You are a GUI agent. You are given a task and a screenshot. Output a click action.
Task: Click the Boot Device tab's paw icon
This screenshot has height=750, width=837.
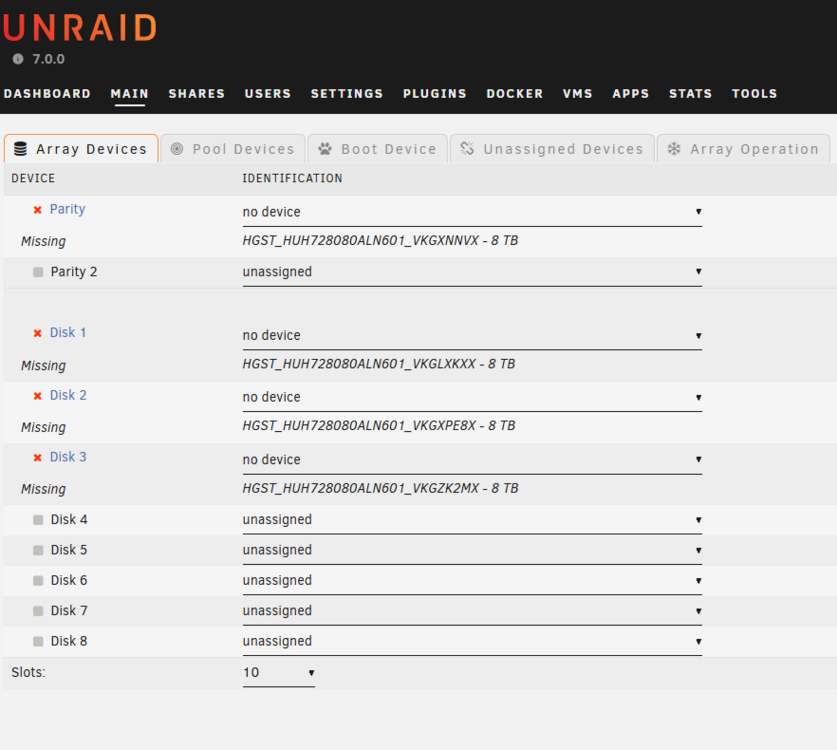325,149
